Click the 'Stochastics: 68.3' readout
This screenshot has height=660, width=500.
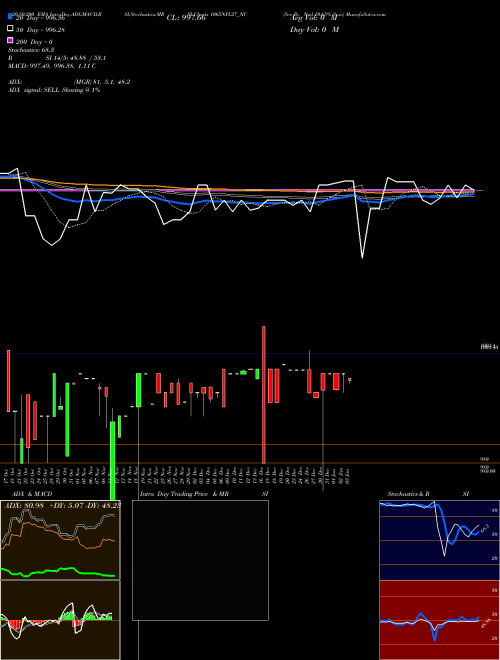click(x=32, y=50)
